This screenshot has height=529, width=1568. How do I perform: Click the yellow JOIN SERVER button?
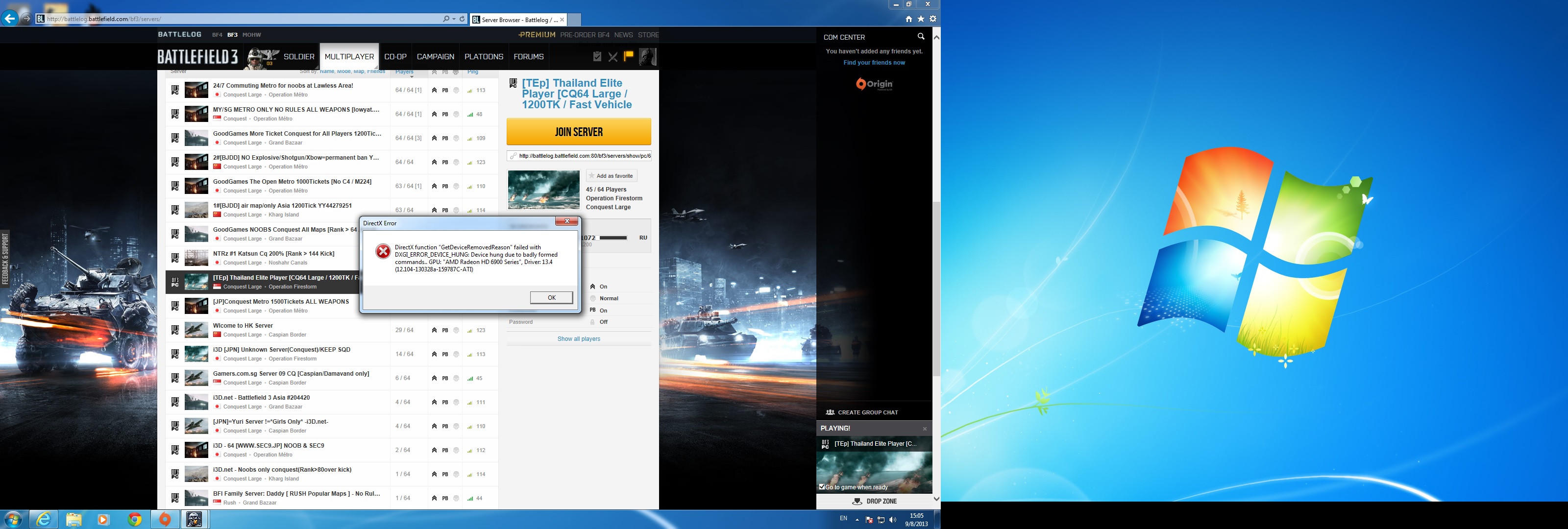578,132
